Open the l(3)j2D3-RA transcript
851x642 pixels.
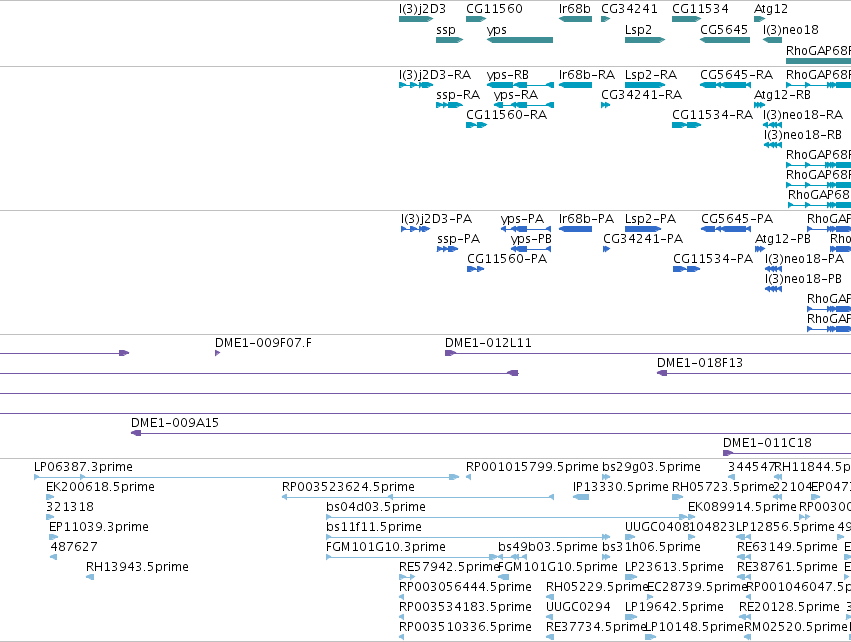pos(416,85)
